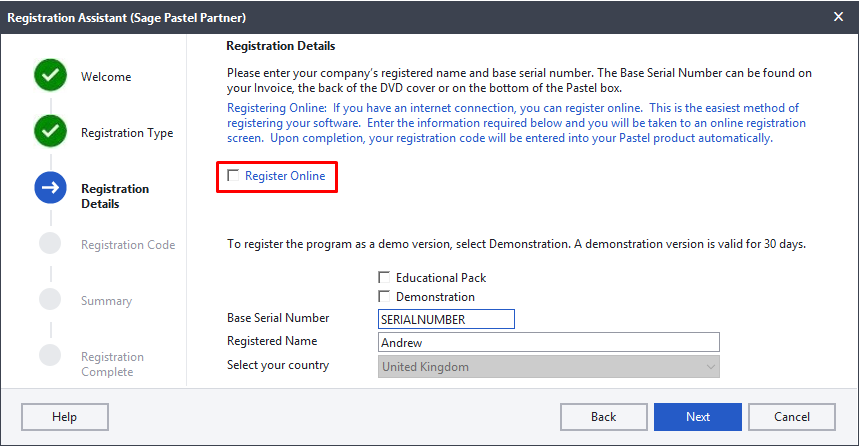Click the Base Serial Number label
860x446 pixels.
[278, 318]
